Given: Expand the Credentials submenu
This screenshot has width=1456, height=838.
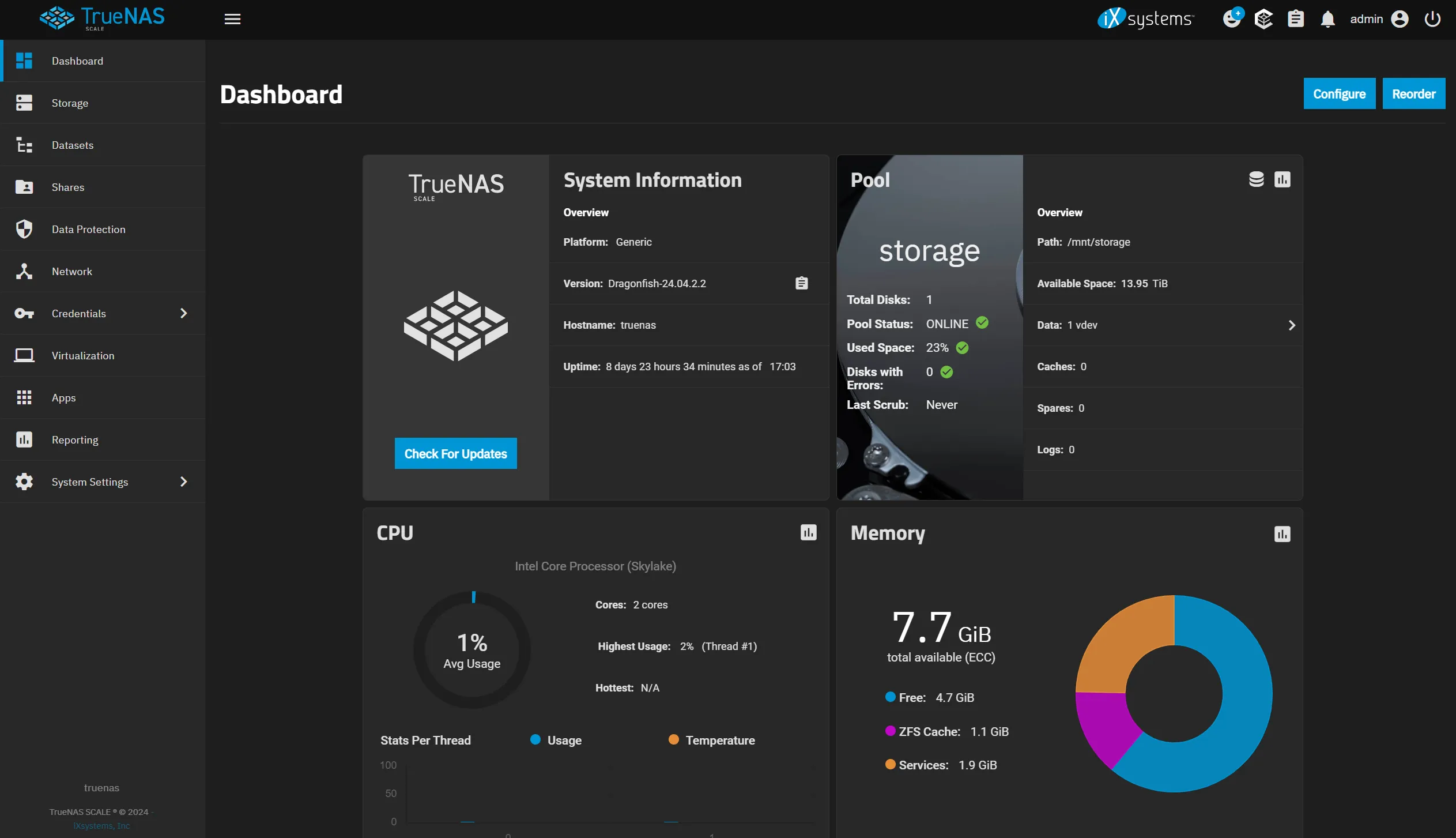Looking at the screenshot, I should click(x=183, y=313).
